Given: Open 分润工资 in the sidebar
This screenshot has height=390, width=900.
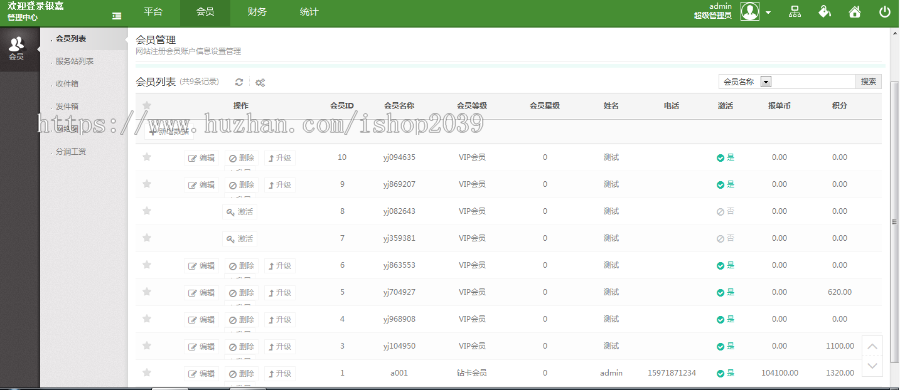Looking at the screenshot, I should coord(71,152).
